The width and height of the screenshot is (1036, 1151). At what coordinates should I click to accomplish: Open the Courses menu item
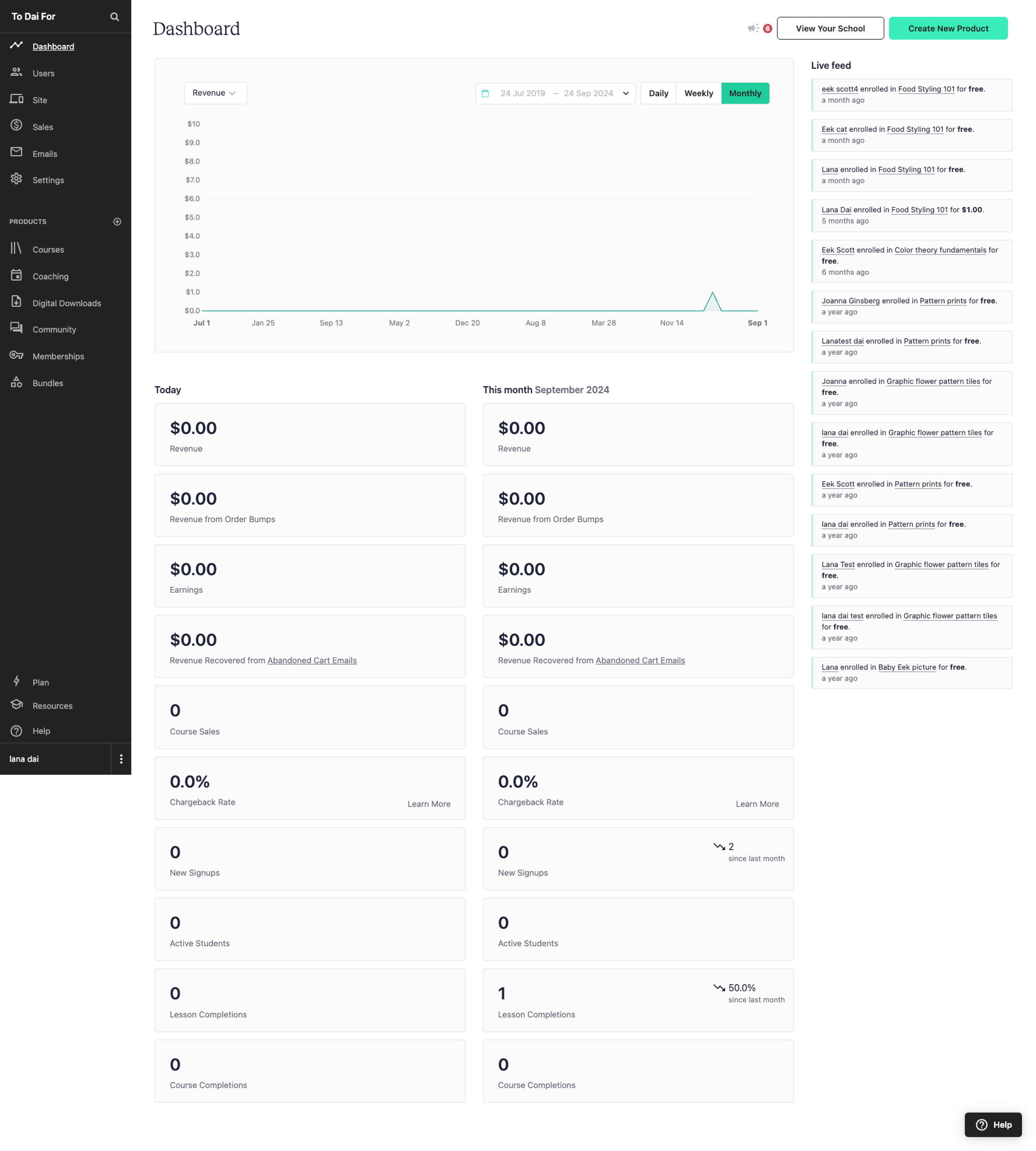pyautogui.click(x=48, y=250)
